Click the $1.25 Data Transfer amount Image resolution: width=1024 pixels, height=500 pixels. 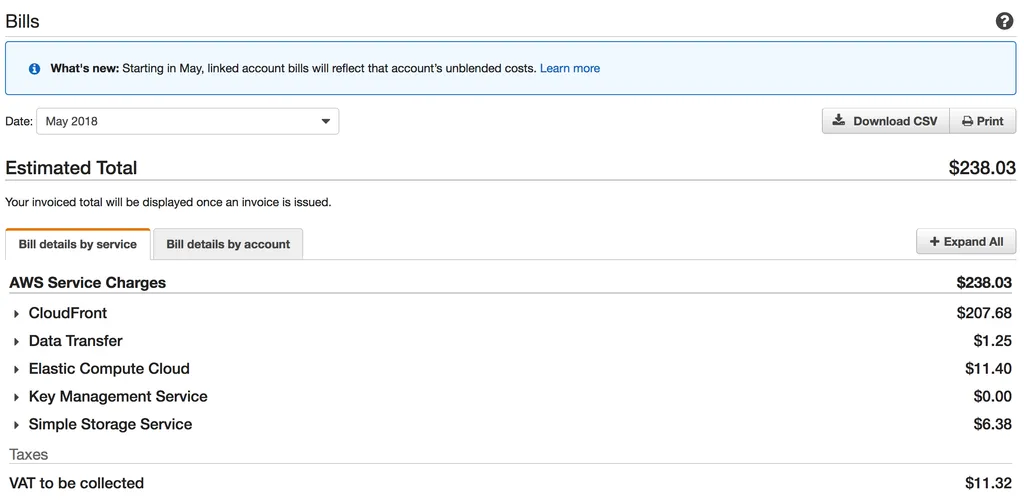click(993, 341)
